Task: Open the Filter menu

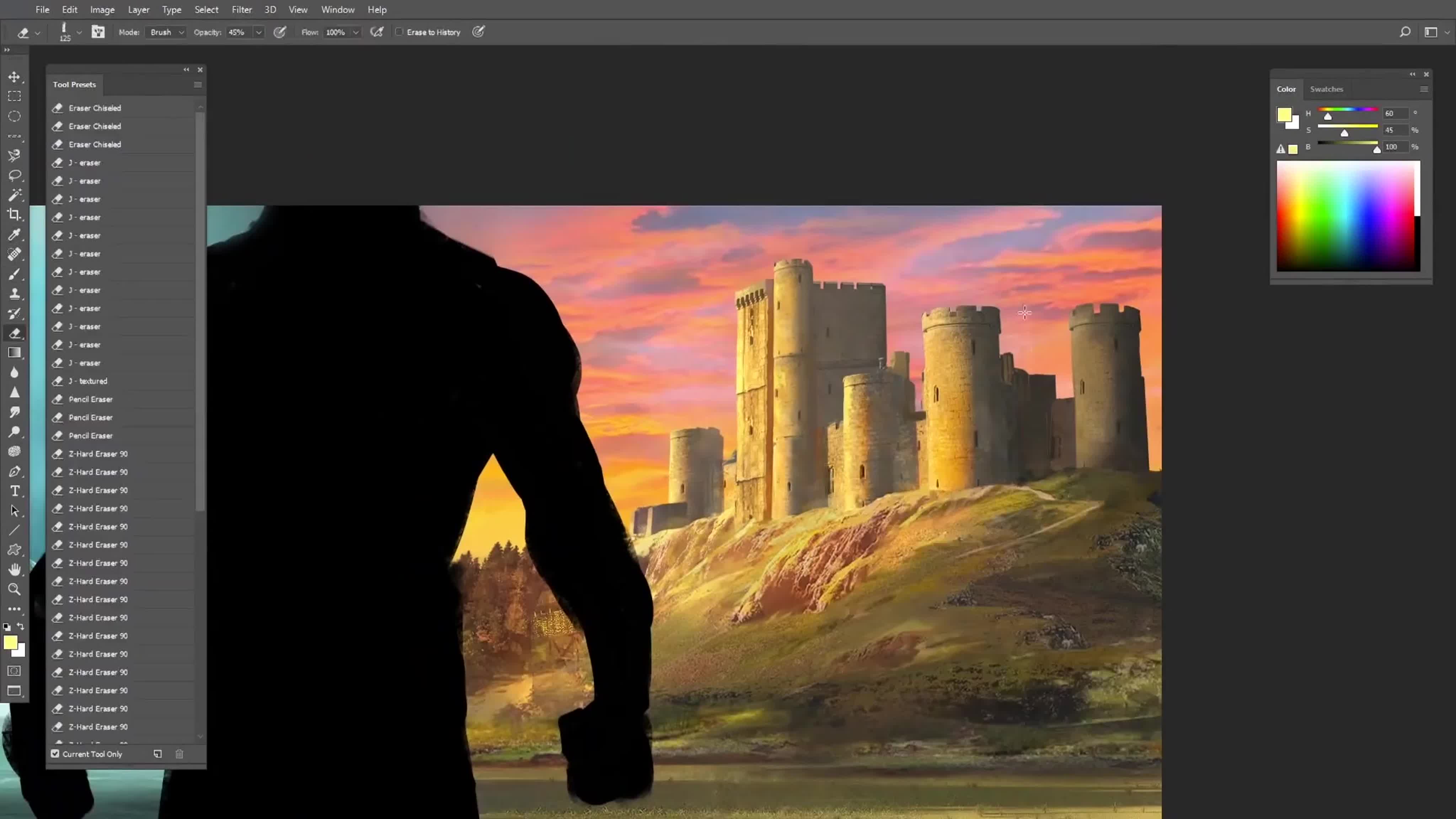Action: pos(241,10)
